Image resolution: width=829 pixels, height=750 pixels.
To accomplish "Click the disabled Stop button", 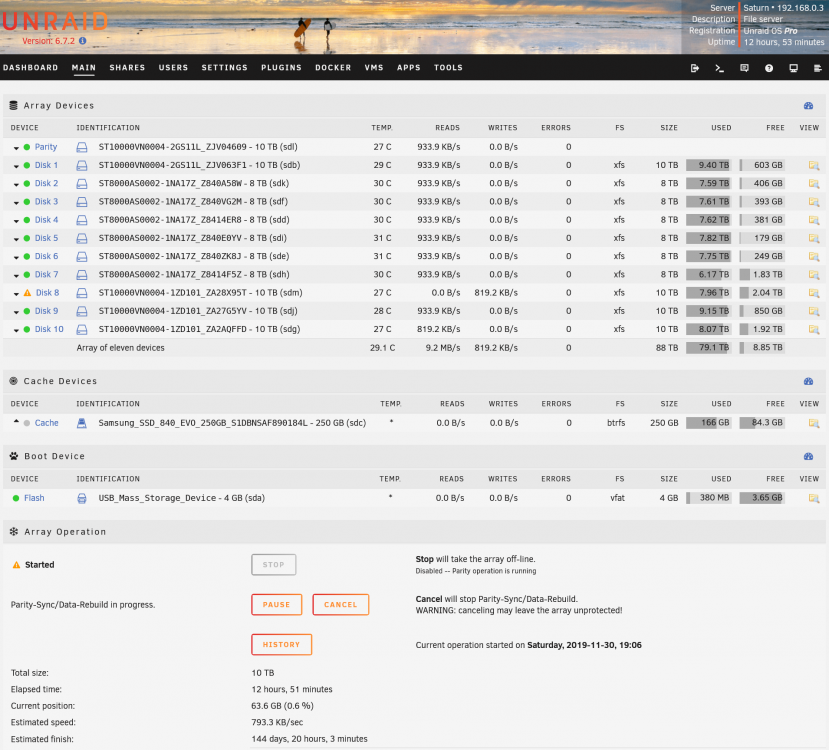I will click(x=273, y=564).
